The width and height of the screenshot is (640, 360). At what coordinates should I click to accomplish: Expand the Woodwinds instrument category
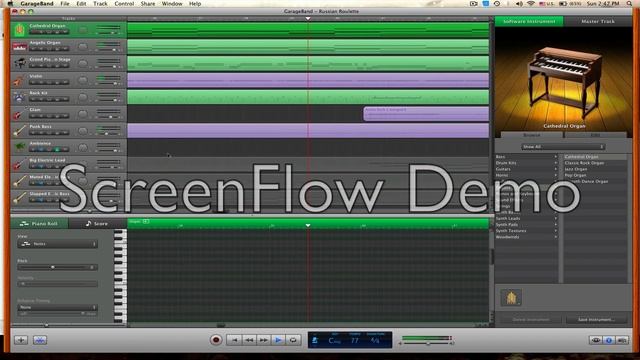tap(526, 237)
